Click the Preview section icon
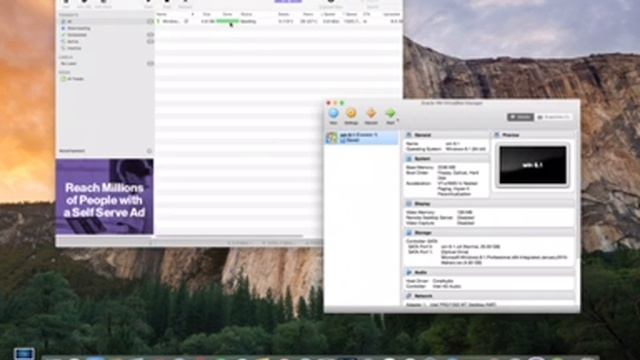Viewport: 640px width, 360px height. click(497, 135)
